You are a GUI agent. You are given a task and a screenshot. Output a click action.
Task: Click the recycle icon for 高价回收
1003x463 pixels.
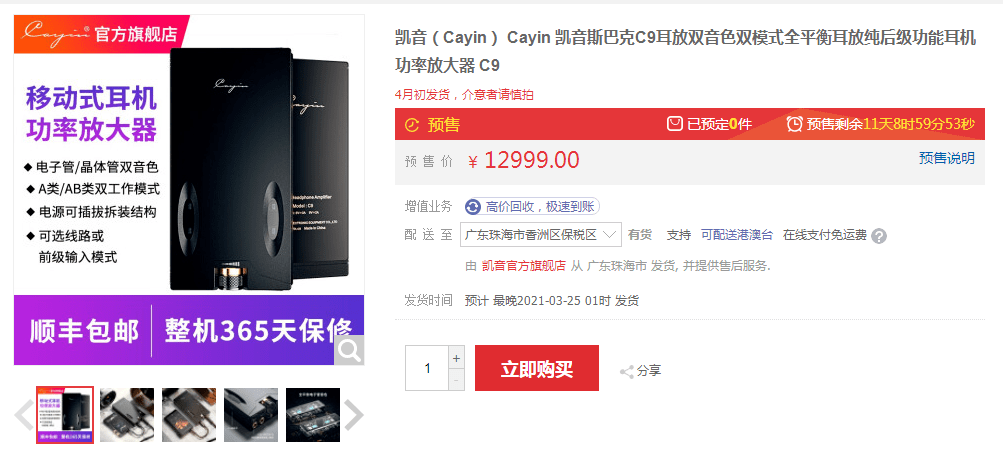(473, 207)
